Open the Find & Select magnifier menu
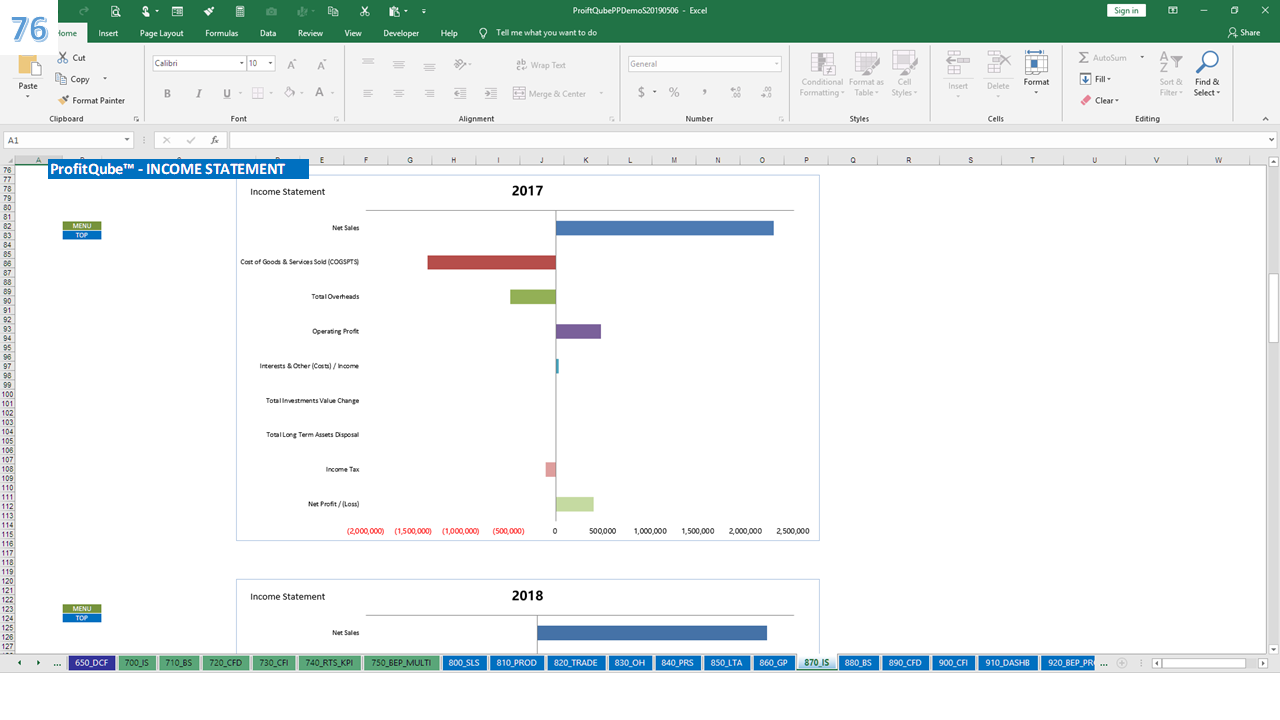Viewport: 1280px width, 720px height. (x=1207, y=75)
